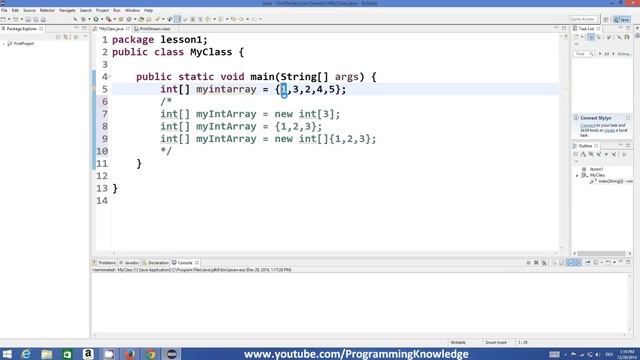Open the External Tools dropdown arrow

pos(115,19)
